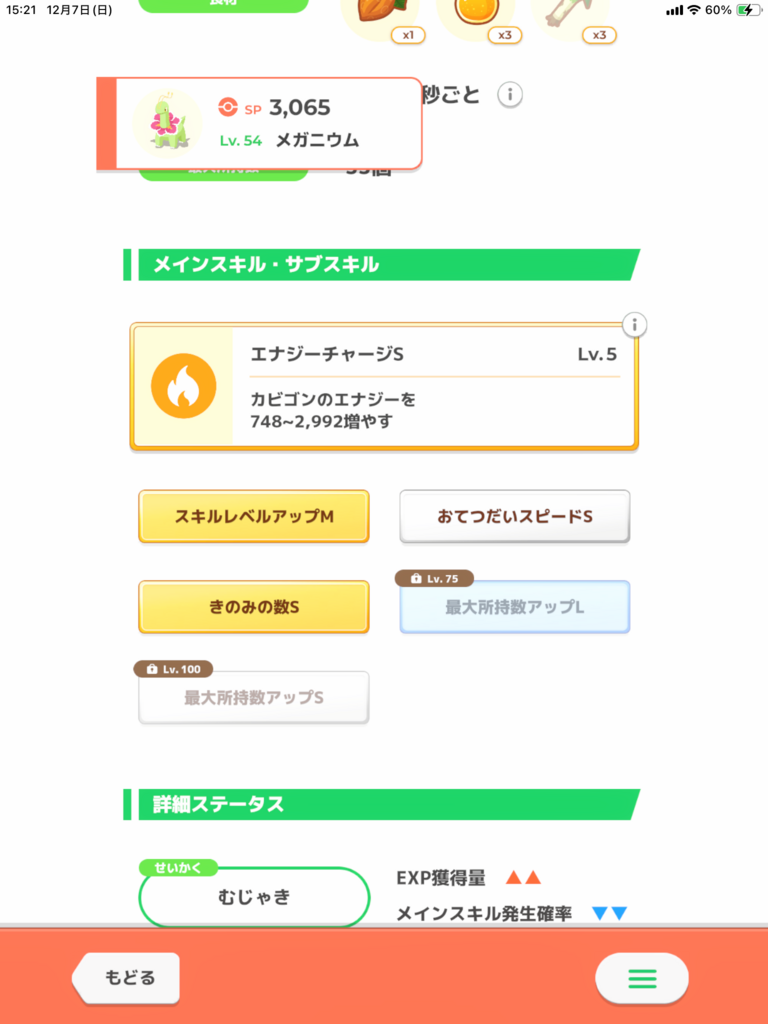Image resolution: width=768 pixels, height=1024 pixels.
Task: Select the きのみの数S sub skill
Action: (x=254, y=606)
